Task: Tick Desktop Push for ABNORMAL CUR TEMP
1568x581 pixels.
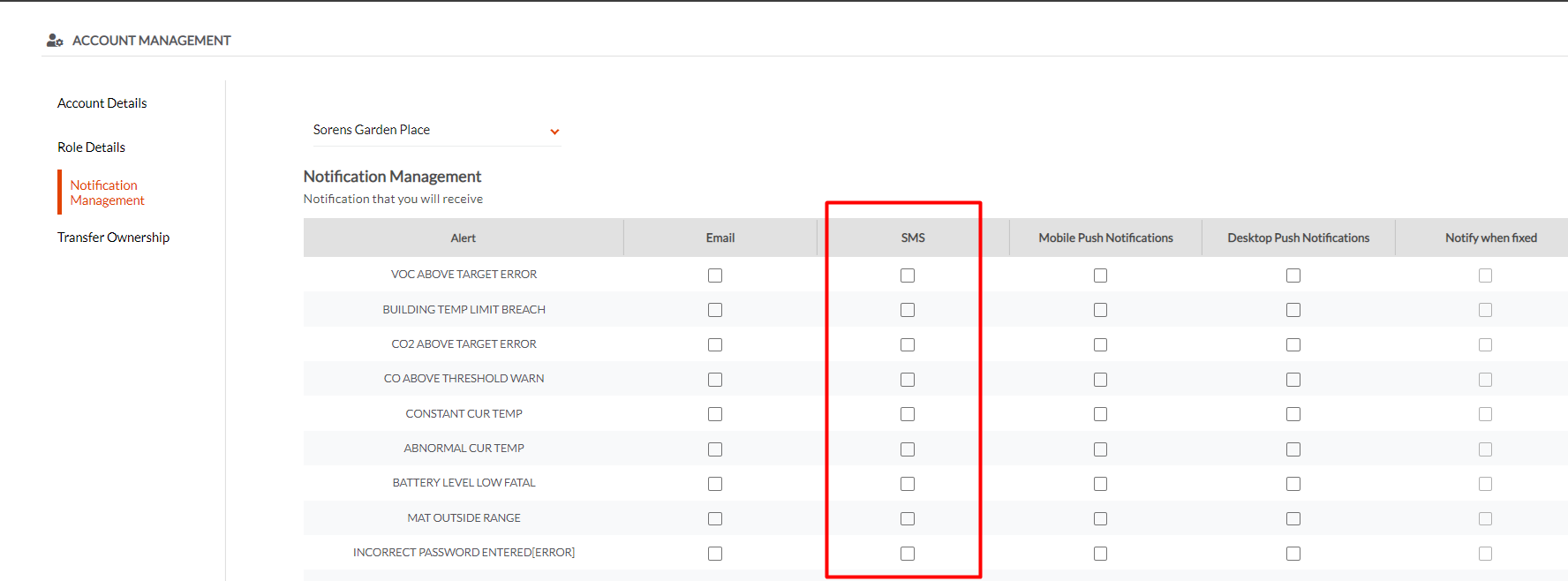Action: point(1293,449)
